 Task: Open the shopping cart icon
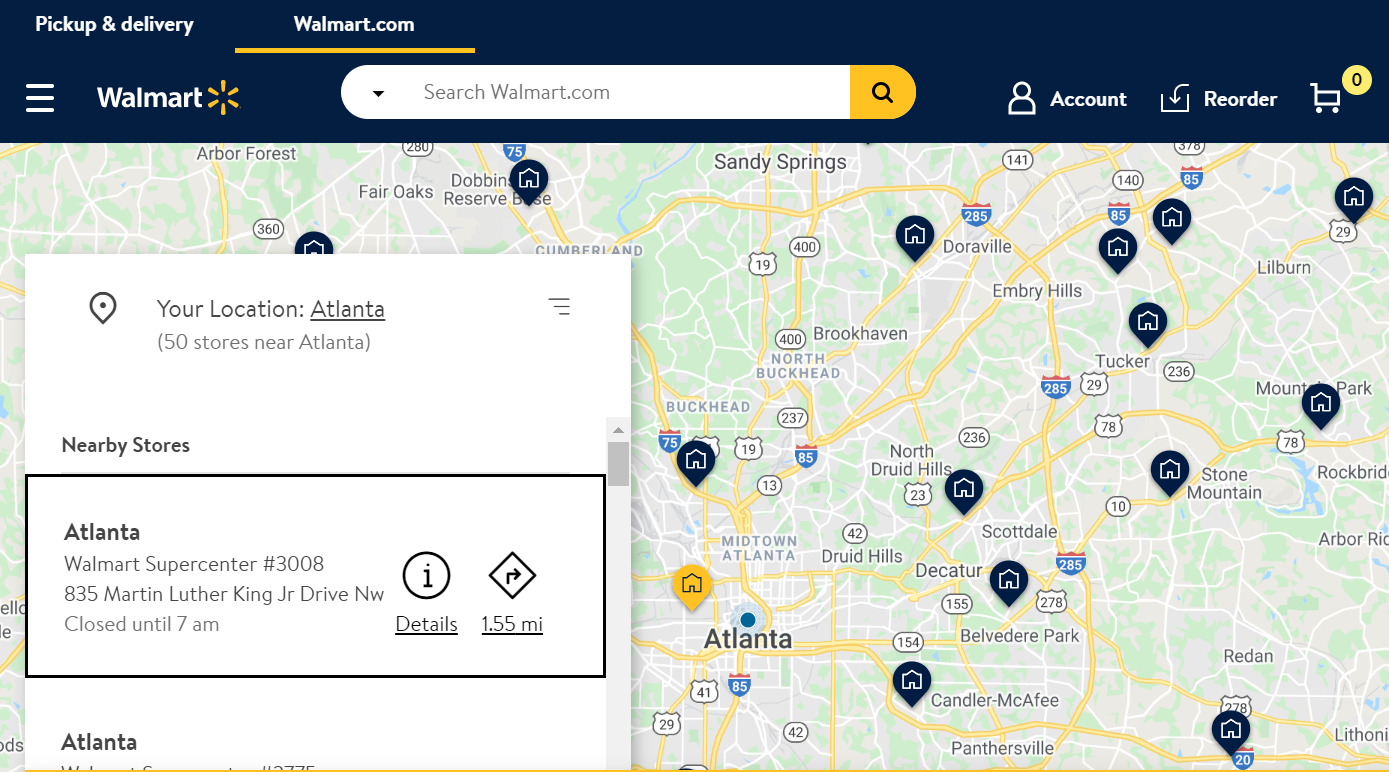pos(1326,98)
